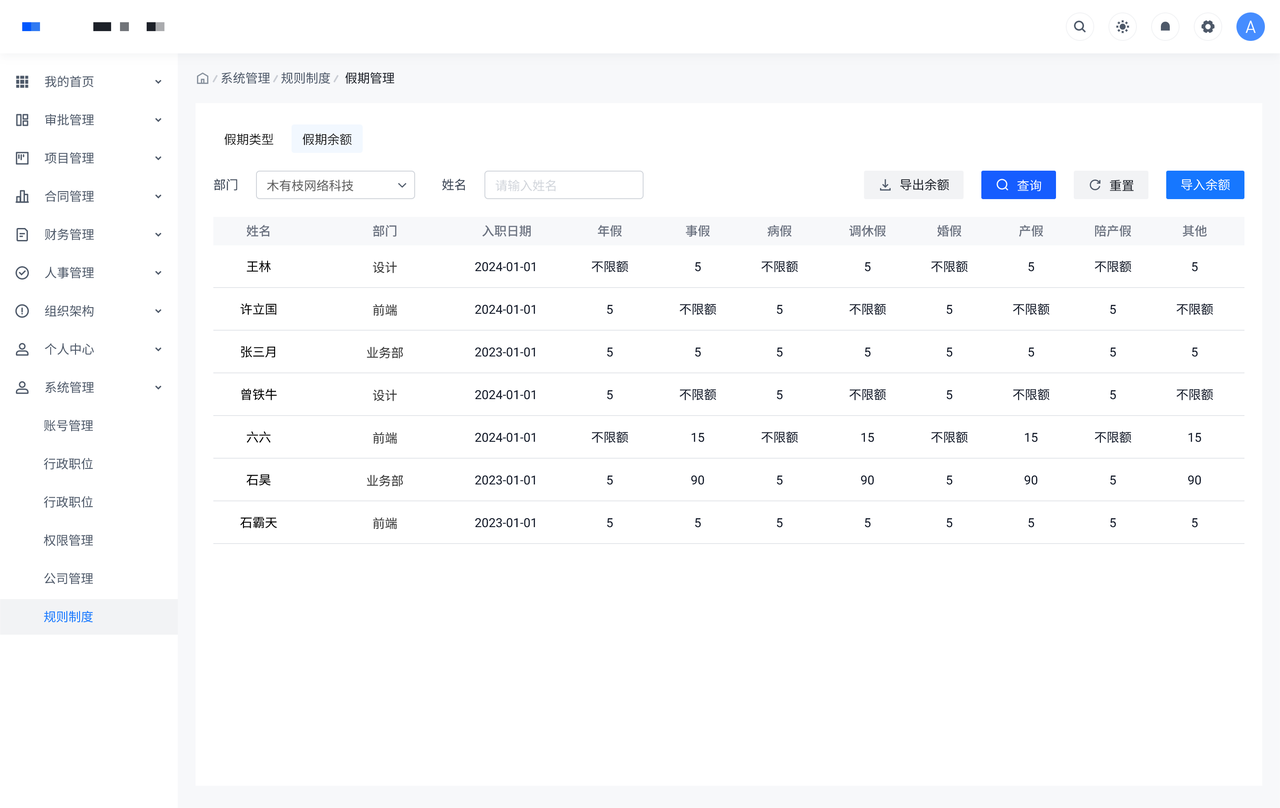Focus the 姓名 input field

point(563,185)
